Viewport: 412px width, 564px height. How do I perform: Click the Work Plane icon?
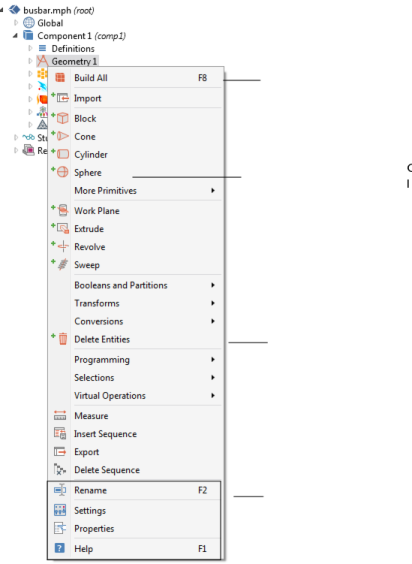[63, 210]
